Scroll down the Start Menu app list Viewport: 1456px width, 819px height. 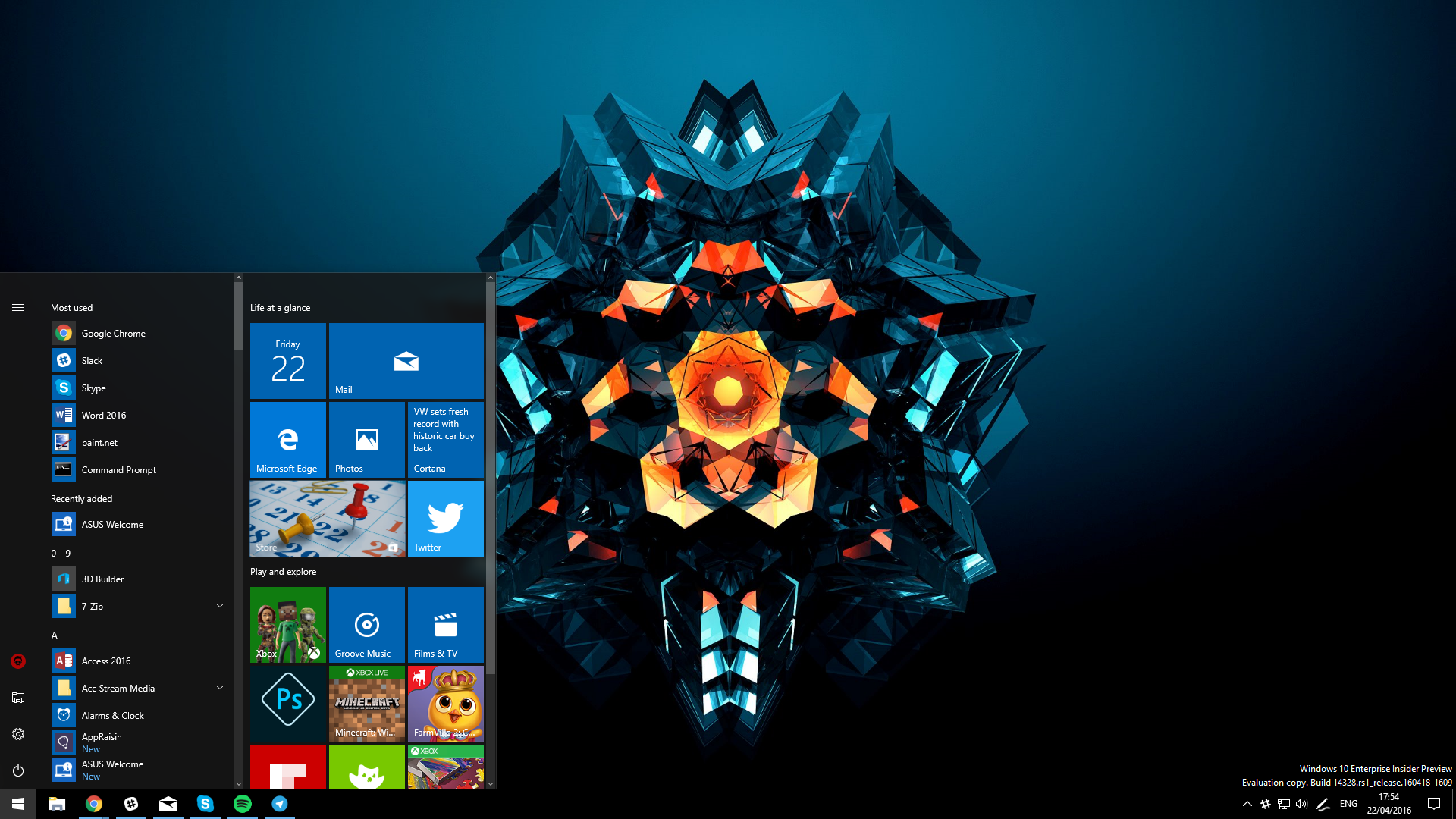click(238, 784)
